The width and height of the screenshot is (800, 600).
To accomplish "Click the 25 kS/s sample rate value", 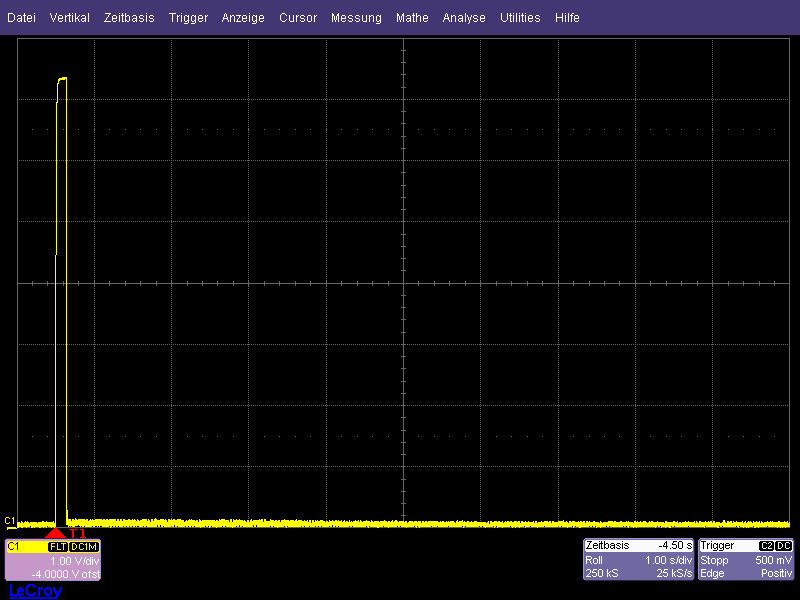I will 674,573.
